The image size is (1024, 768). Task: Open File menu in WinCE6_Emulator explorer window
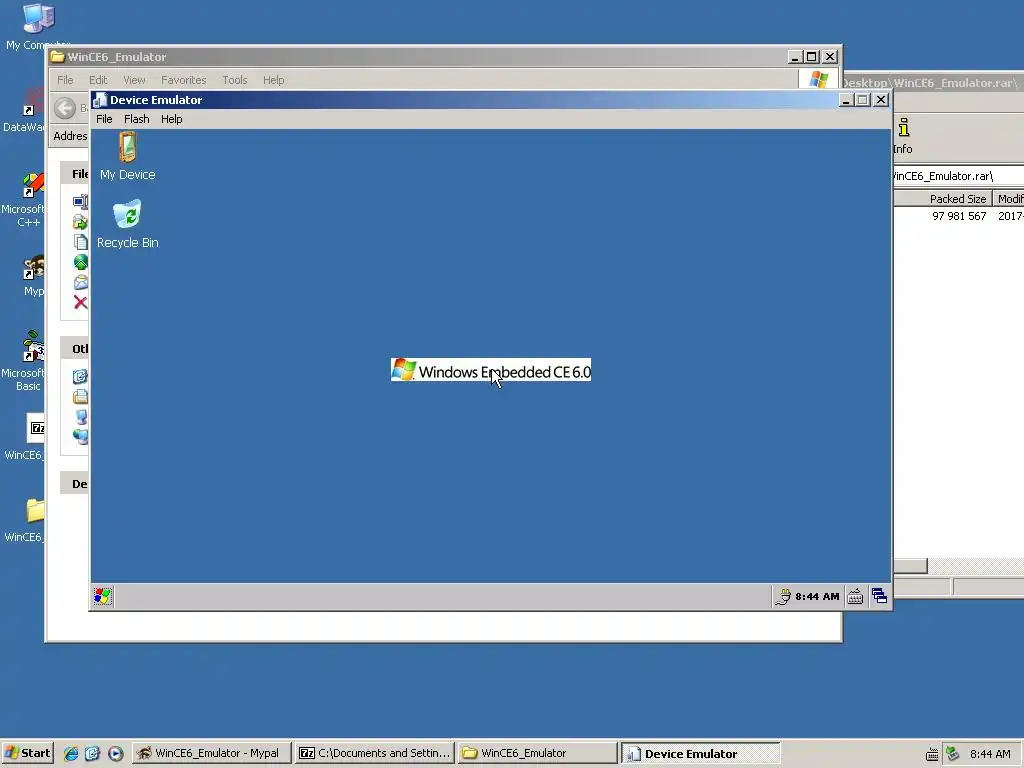(65, 80)
